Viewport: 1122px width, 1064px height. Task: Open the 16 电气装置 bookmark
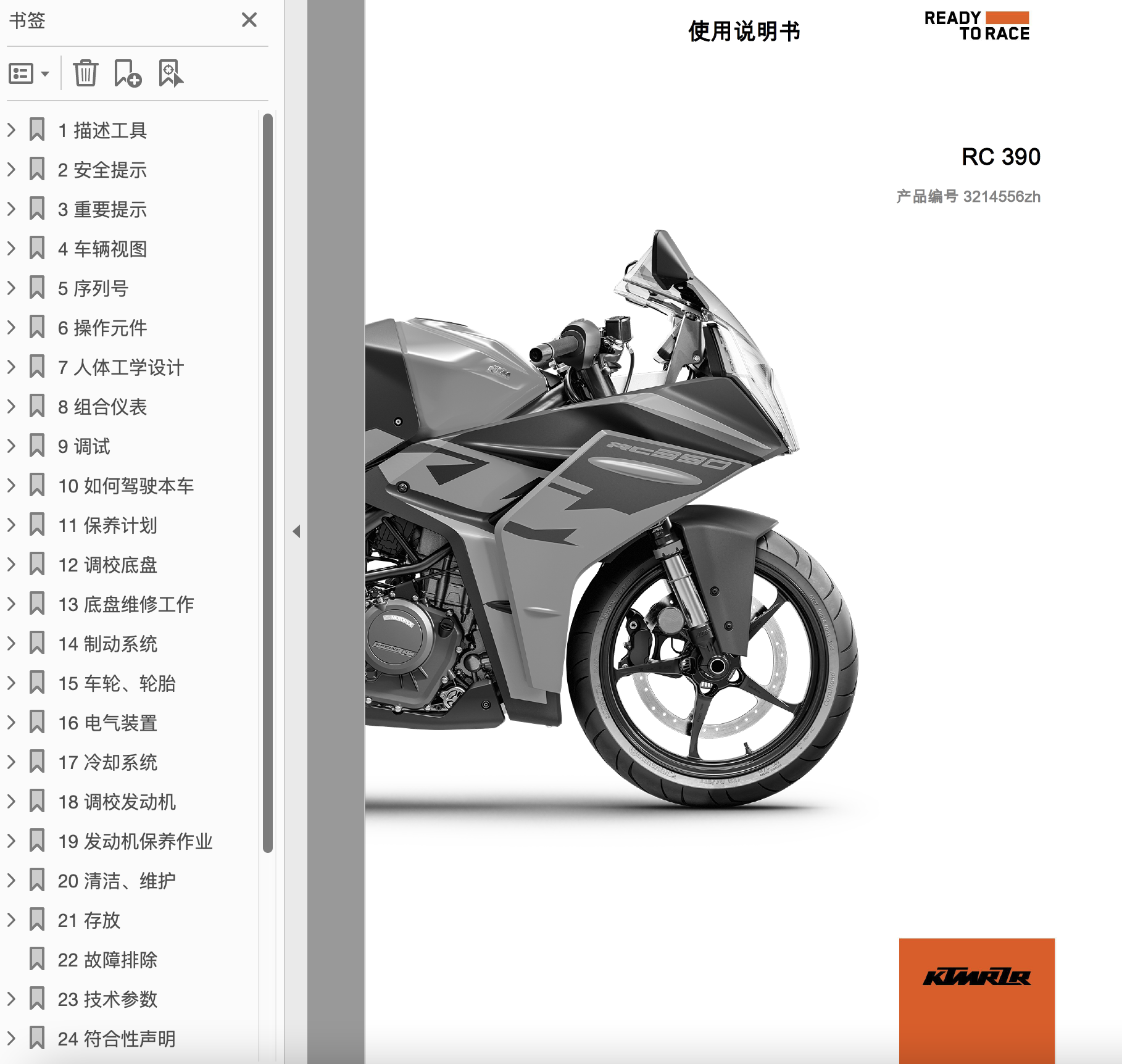(x=108, y=723)
